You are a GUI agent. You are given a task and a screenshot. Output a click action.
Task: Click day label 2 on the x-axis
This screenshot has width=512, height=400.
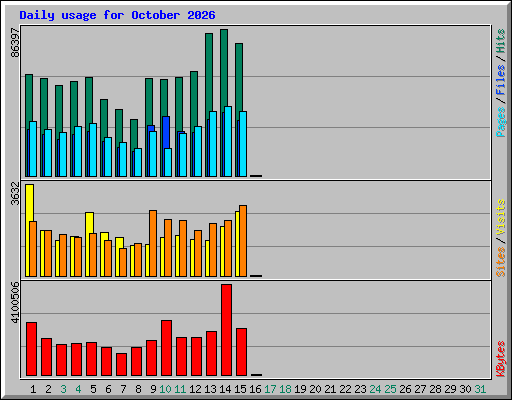(48, 389)
